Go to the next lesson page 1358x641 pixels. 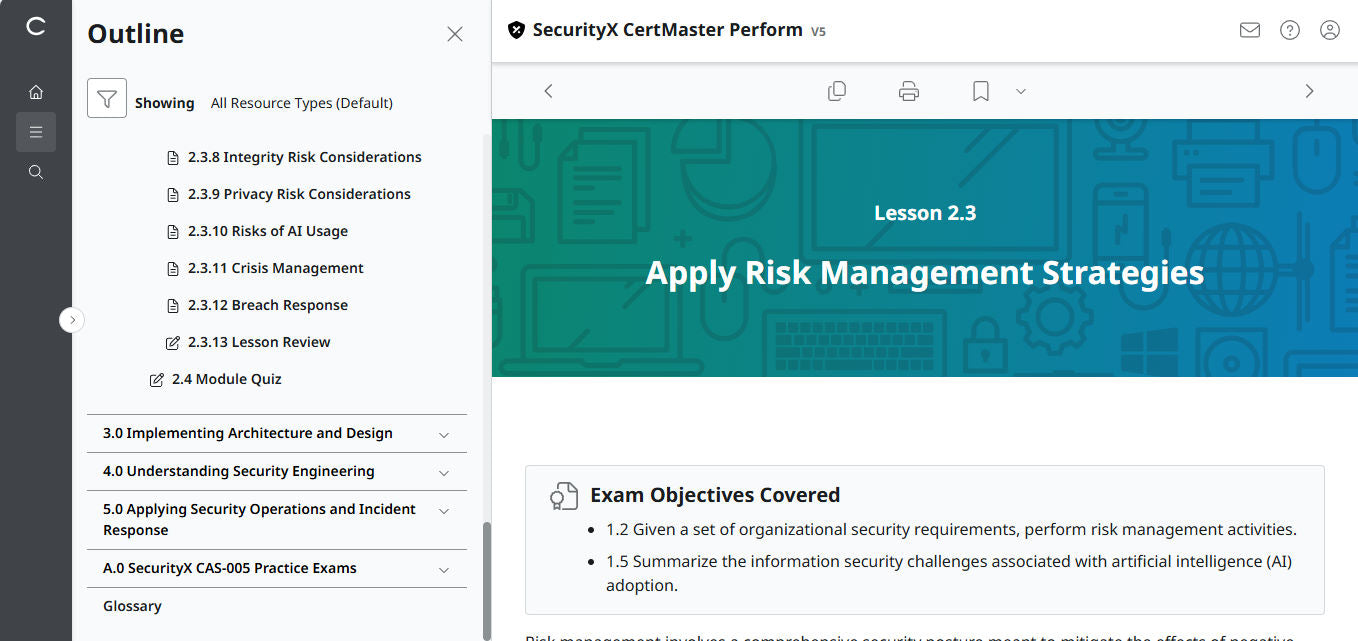click(x=1309, y=90)
